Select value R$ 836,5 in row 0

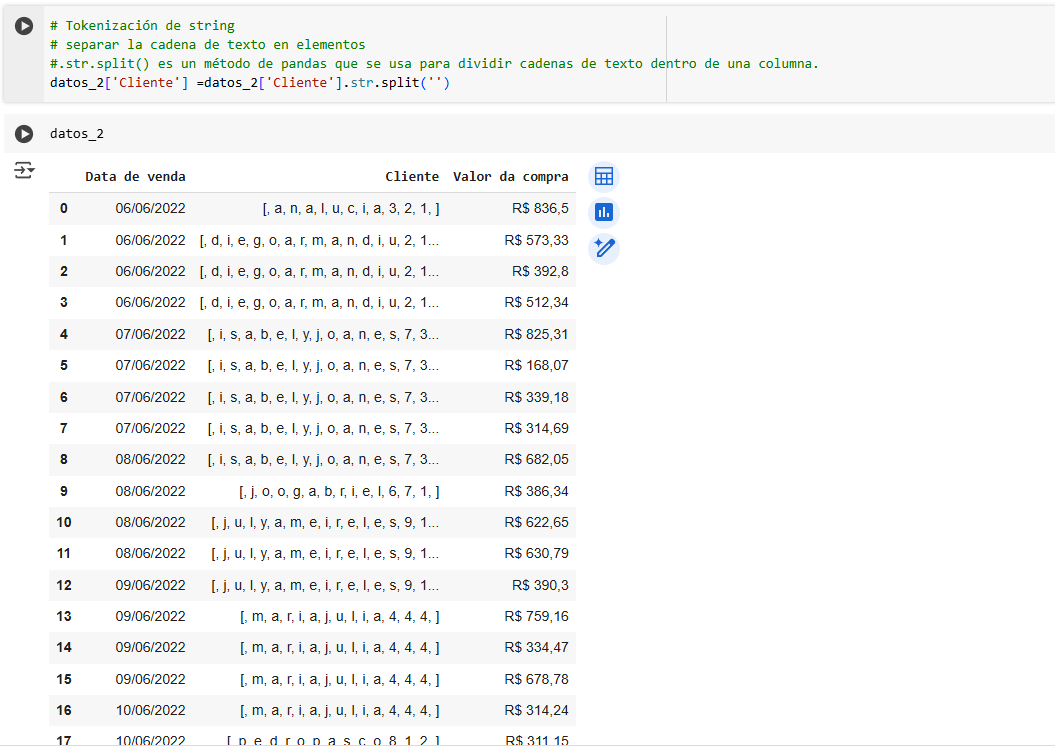(x=540, y=209)
